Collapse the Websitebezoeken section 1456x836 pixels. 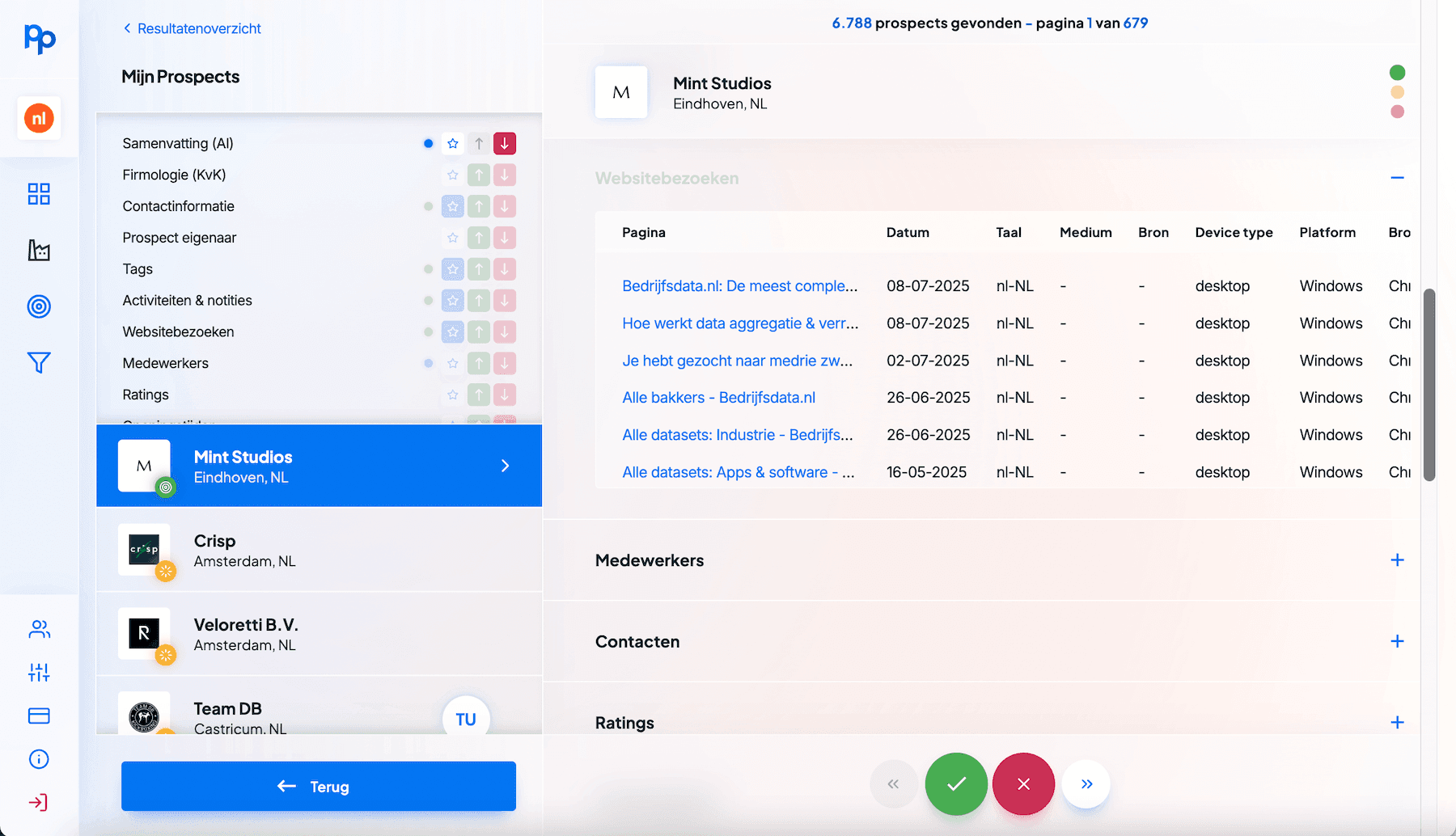[1397, 178]
